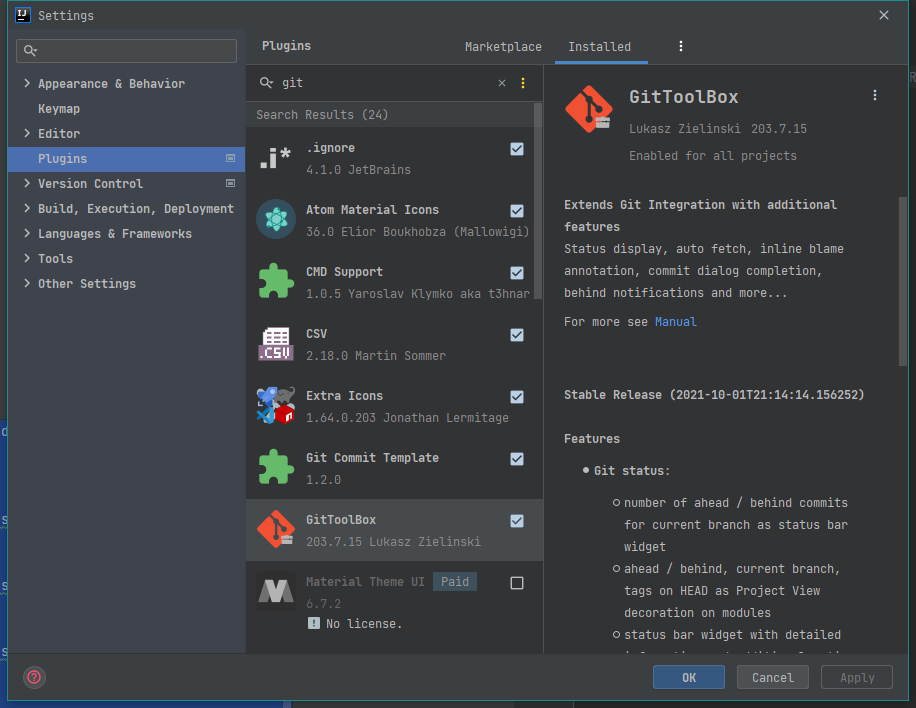The height and width of the screenshot is (708, 916).
Task: Click the Atom Material Icons plugin icon
Action: click(x=276, y=220)
